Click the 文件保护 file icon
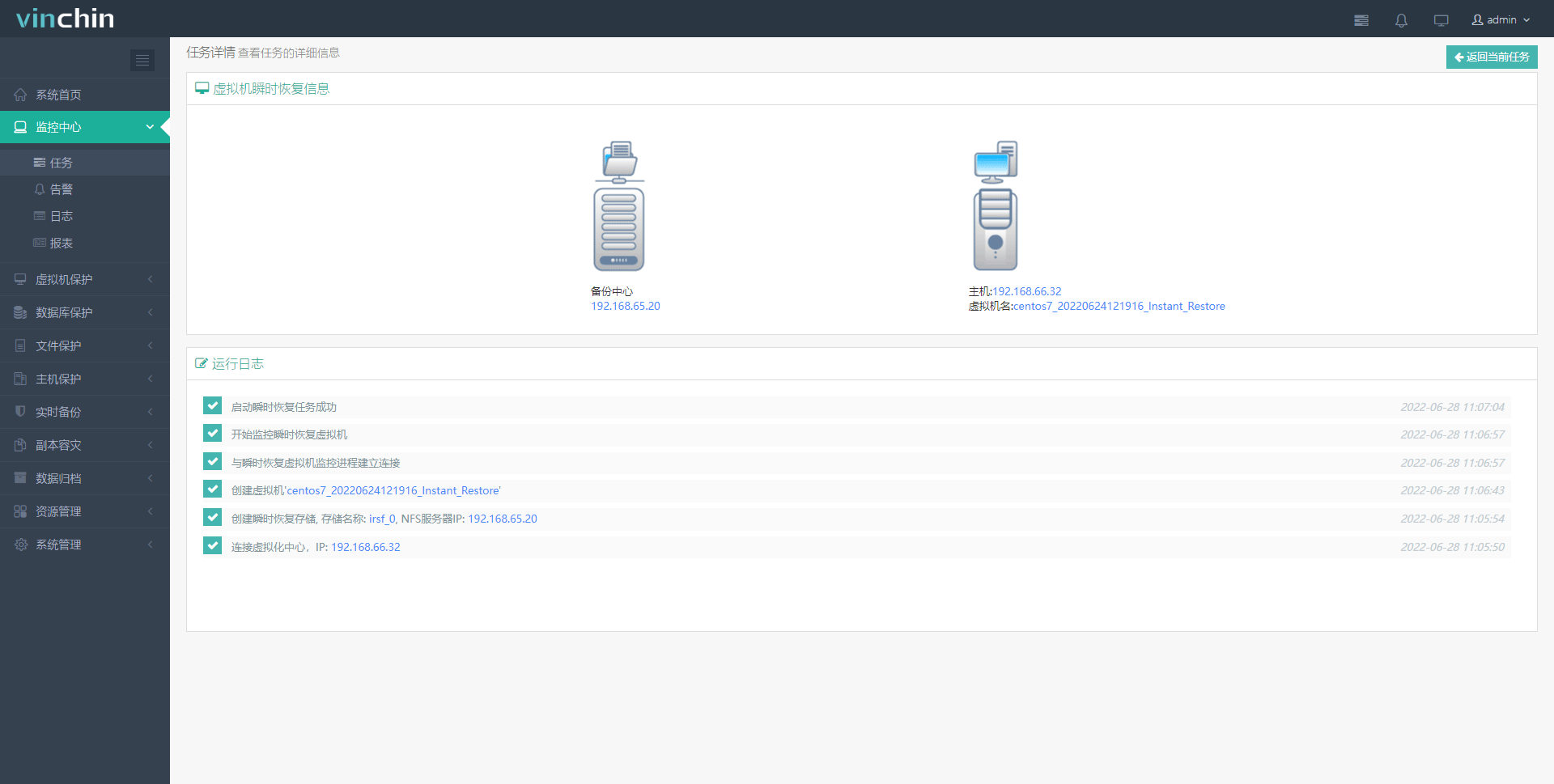Image resolution: width=1554 pixels, height=784 pixels. click(x=20, y=345)
